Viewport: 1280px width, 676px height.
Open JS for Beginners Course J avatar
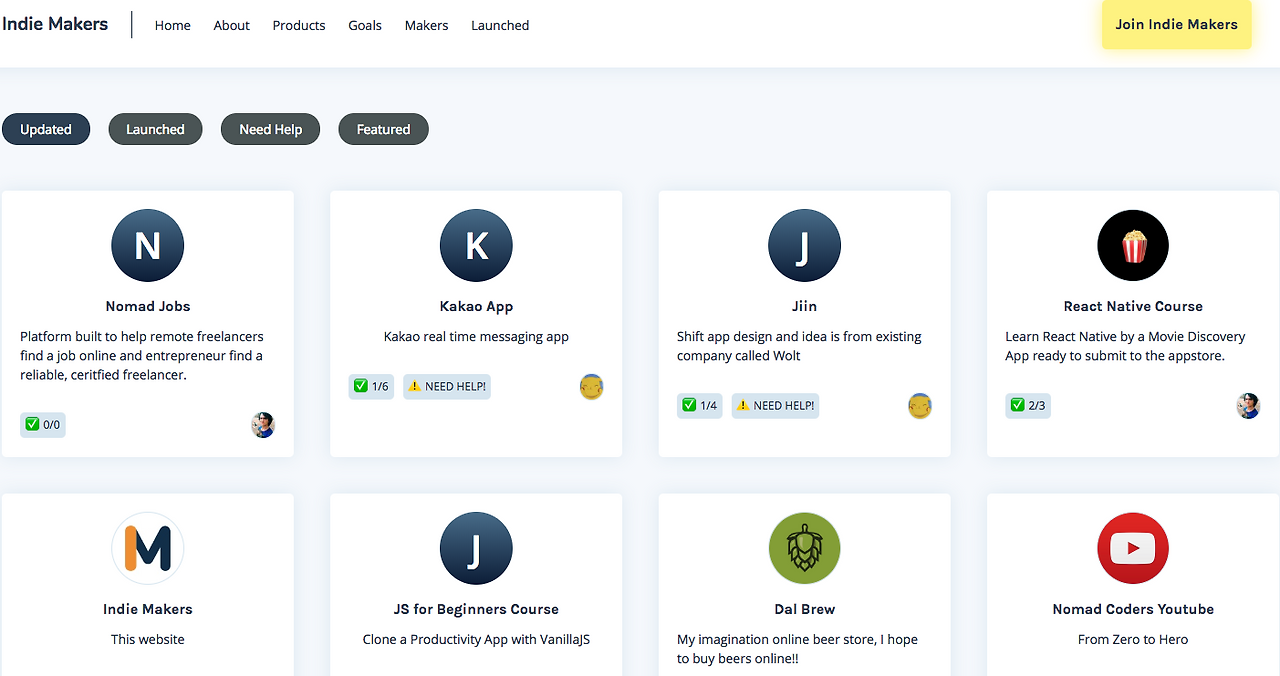476,548
